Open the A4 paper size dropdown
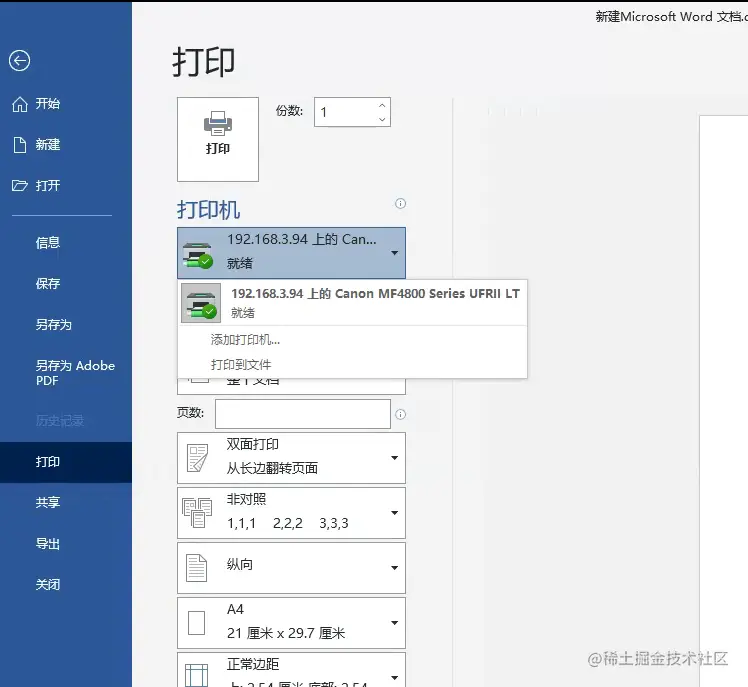The image size is (748, 687). pyautogui.click(x=291, y=623)
